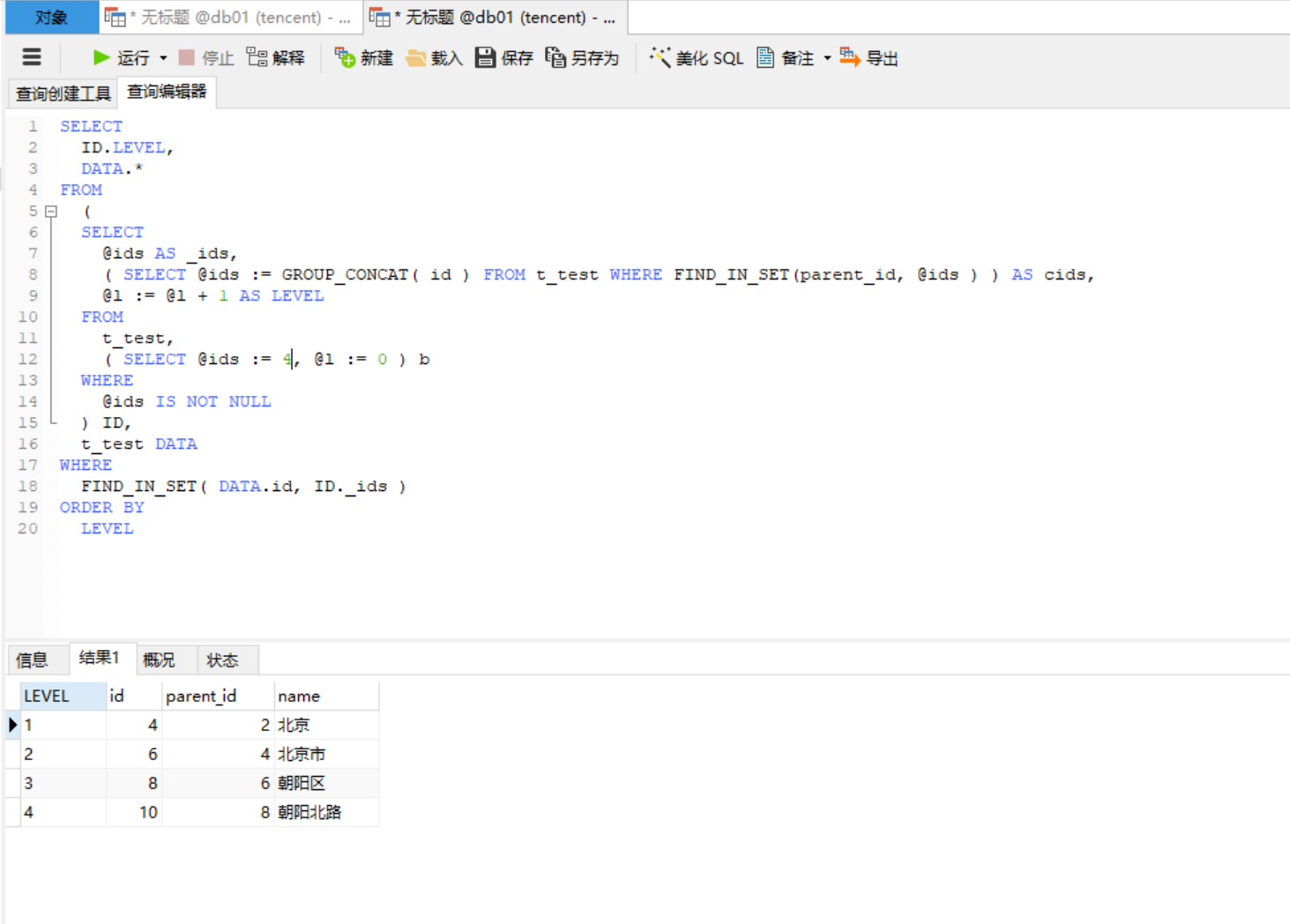Click the id column header
Screen dimensions: 1290x924
tap(134, 696)
